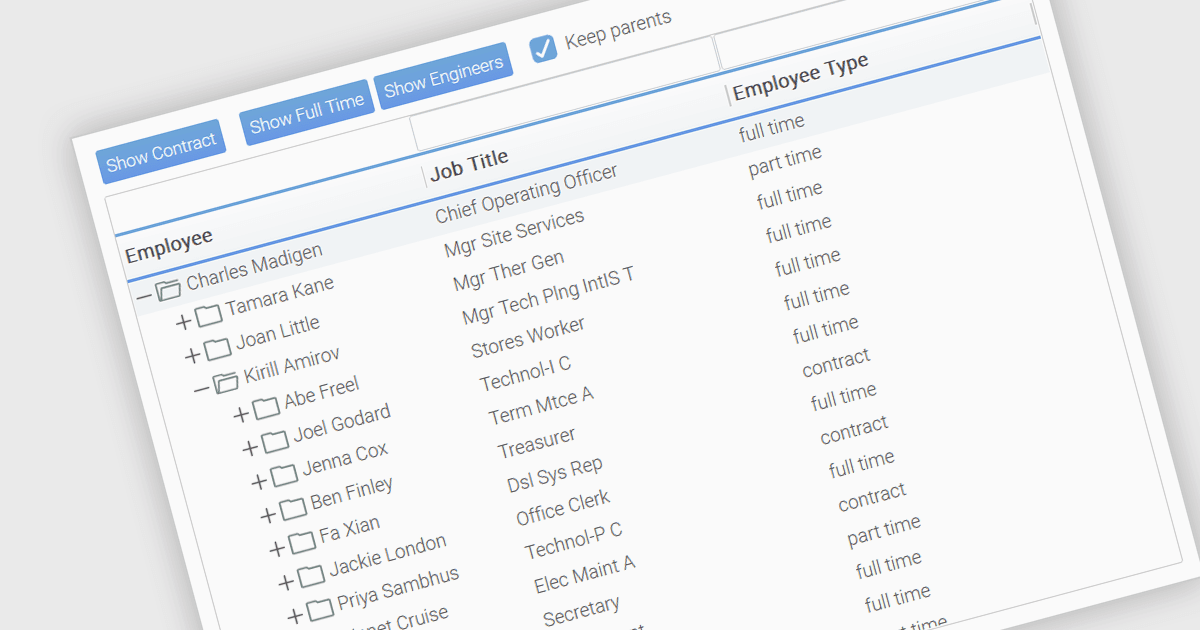Select the Kirill Amirov employee name

coord(291,367)
